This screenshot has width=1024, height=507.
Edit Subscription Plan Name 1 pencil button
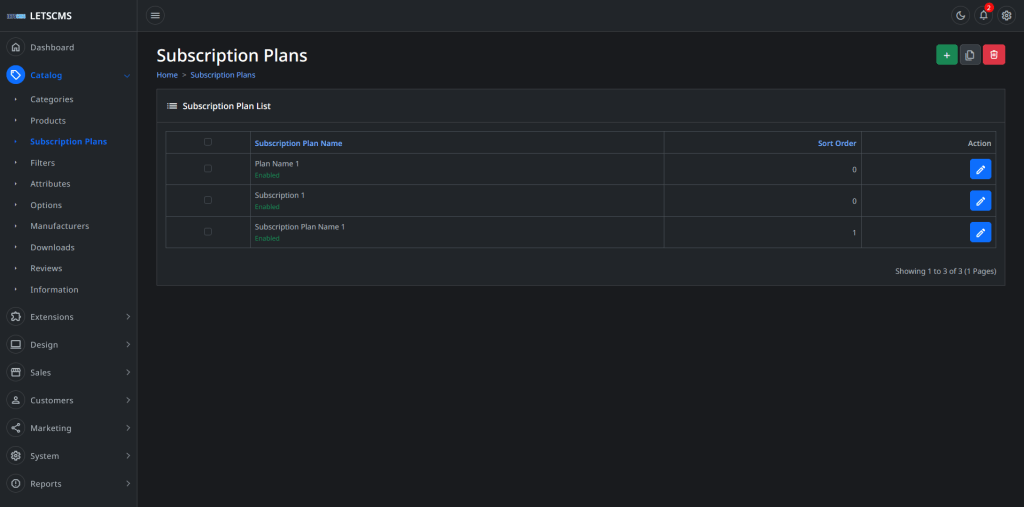(980, 232)
